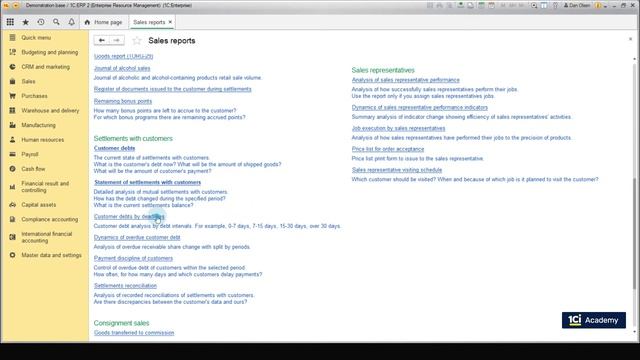Open Analysis of sales representative performance
The width and height of the screenshot is (640, 360).
point(406,80)
